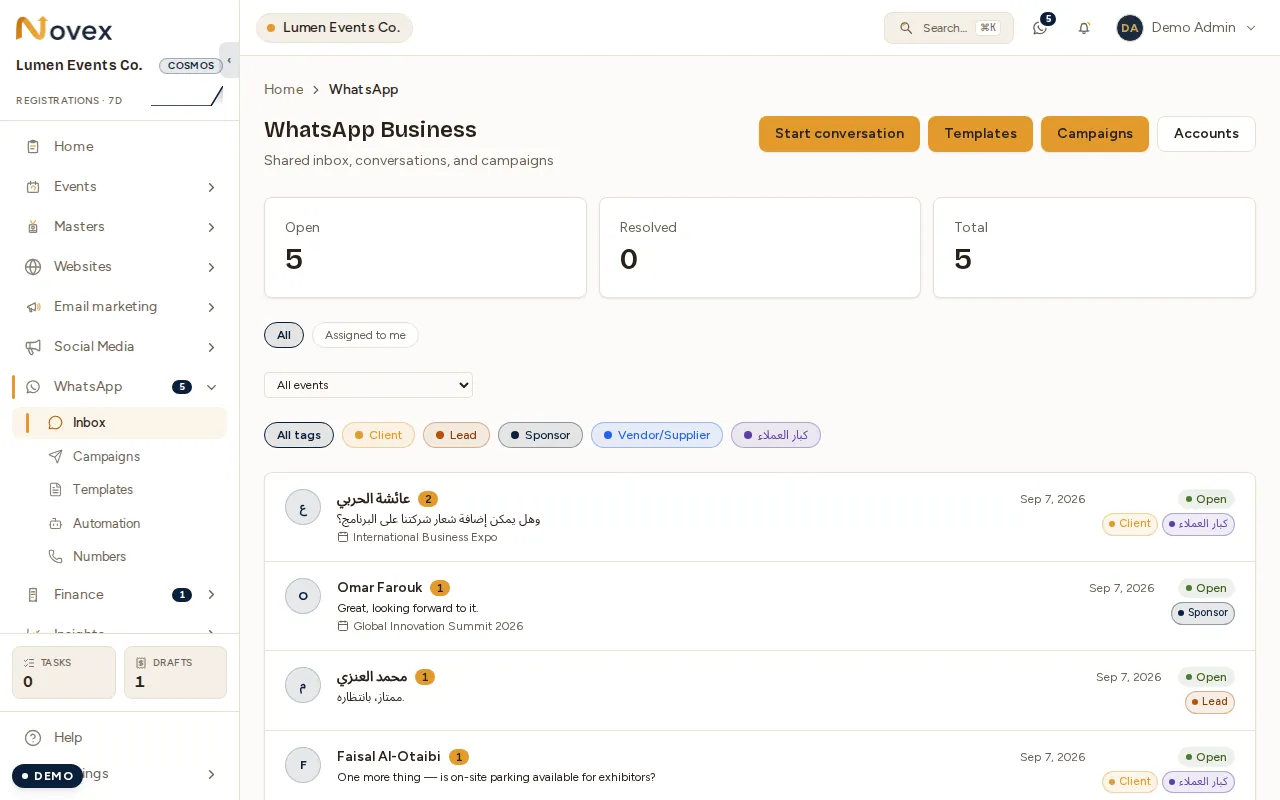
Task: Expand the Email marketing submenu chevron
Action: point(211,307)
